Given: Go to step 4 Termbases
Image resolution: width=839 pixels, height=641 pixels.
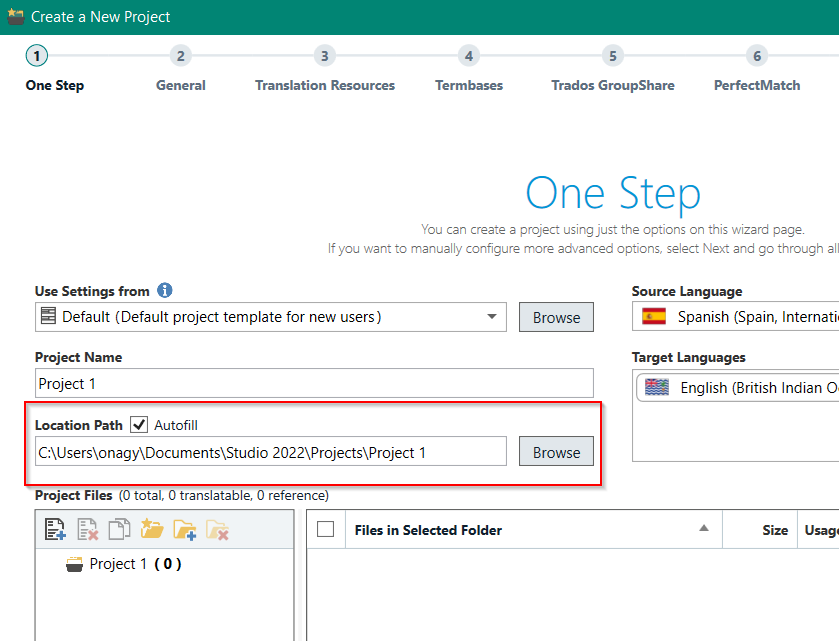Looking at the screenshot, I should tap(469, 56).
